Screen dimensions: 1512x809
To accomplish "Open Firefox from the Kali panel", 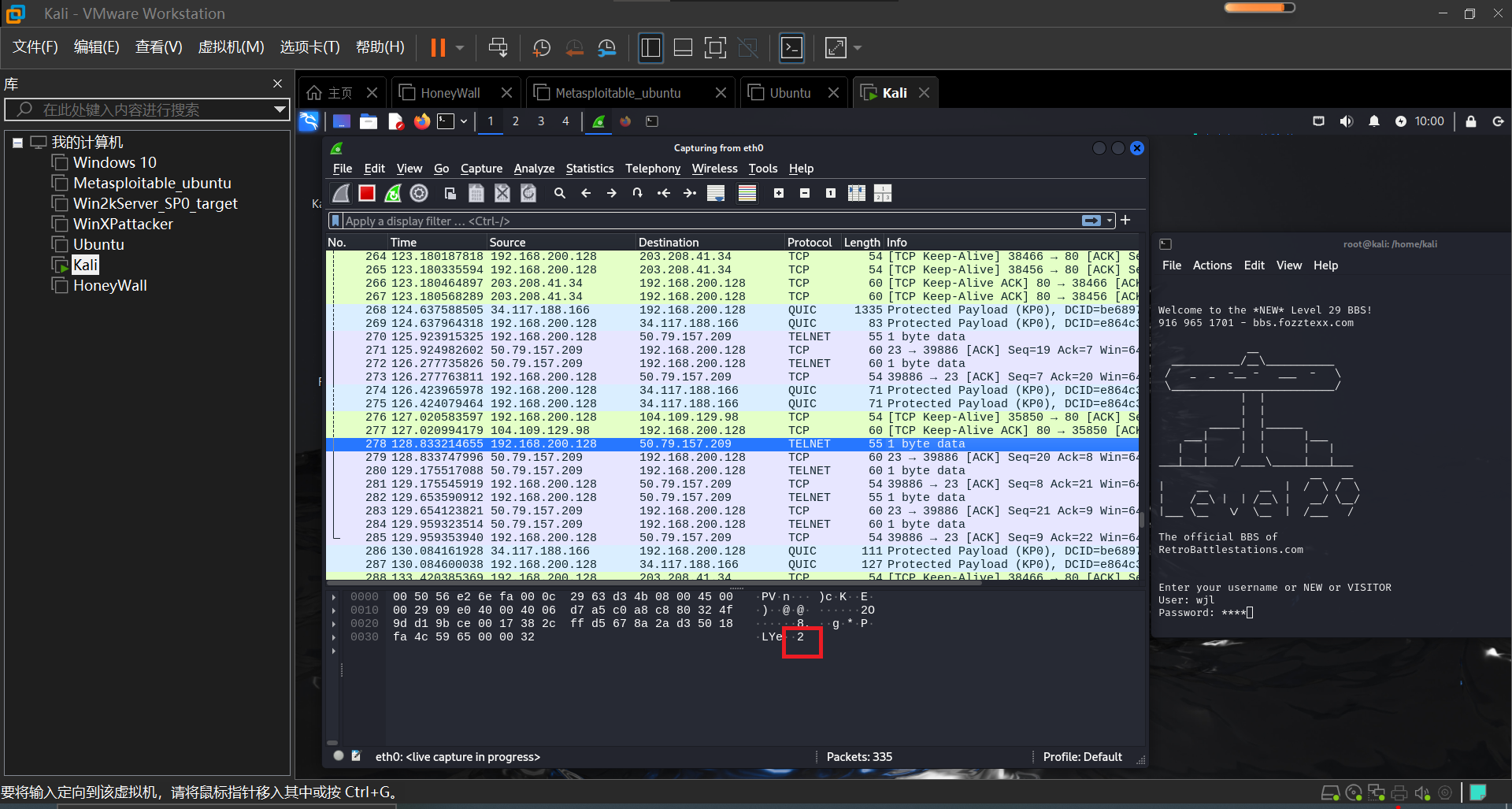I will (x=422, y=121).
